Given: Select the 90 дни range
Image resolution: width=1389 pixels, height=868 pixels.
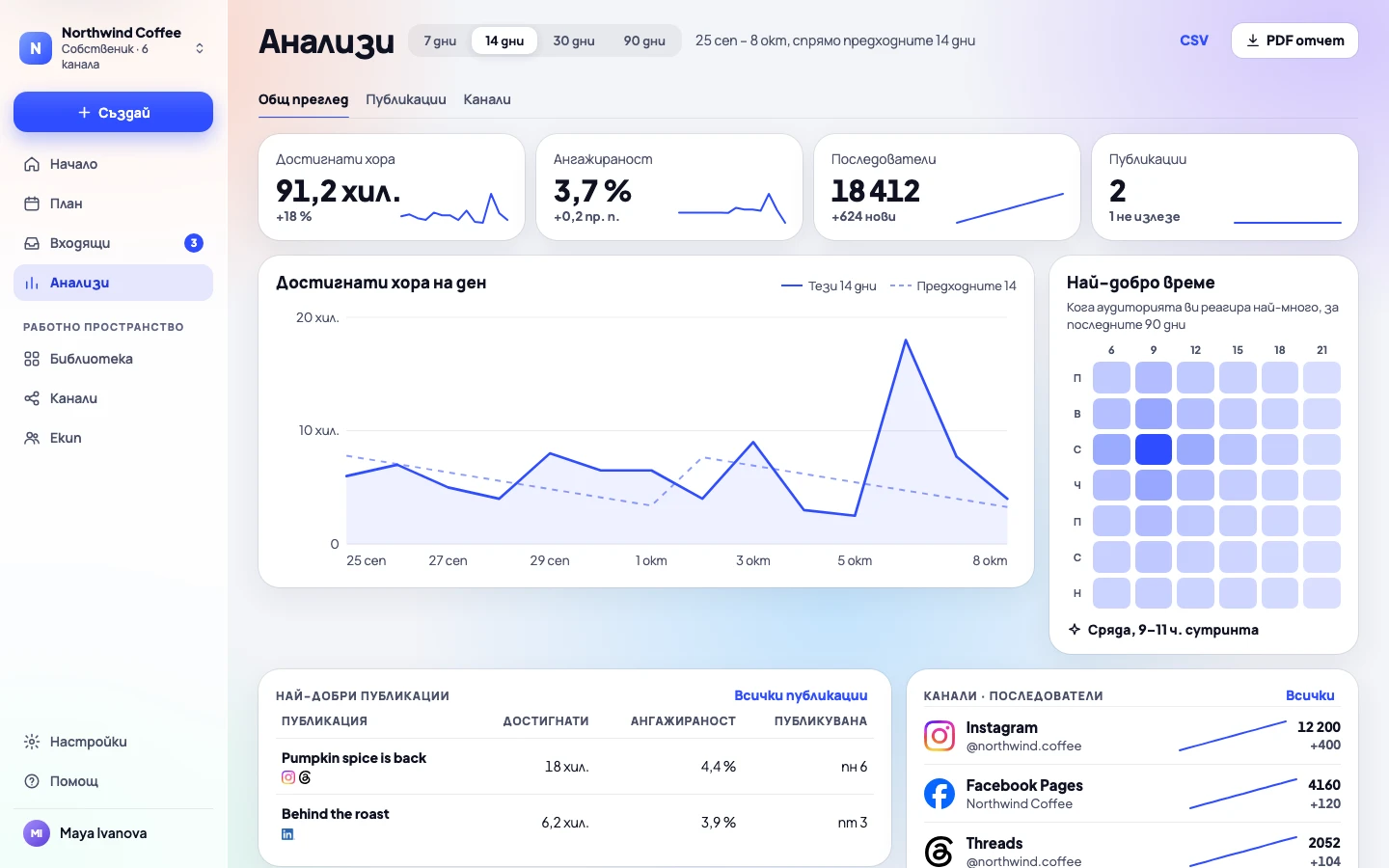Looking at the screenshot, I should (644, 41).
